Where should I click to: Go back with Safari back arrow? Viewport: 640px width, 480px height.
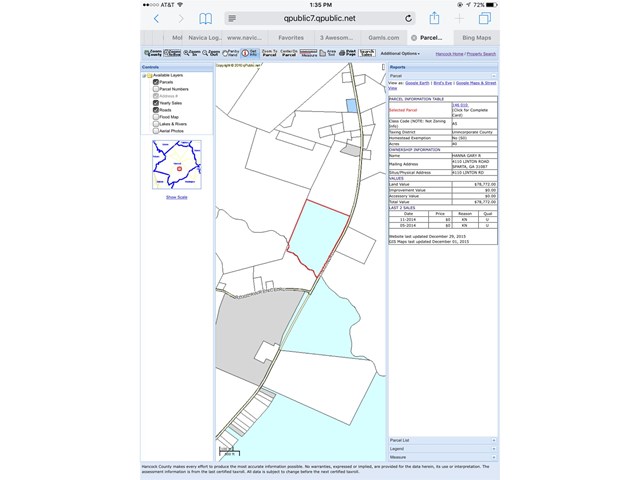(156, 18)
